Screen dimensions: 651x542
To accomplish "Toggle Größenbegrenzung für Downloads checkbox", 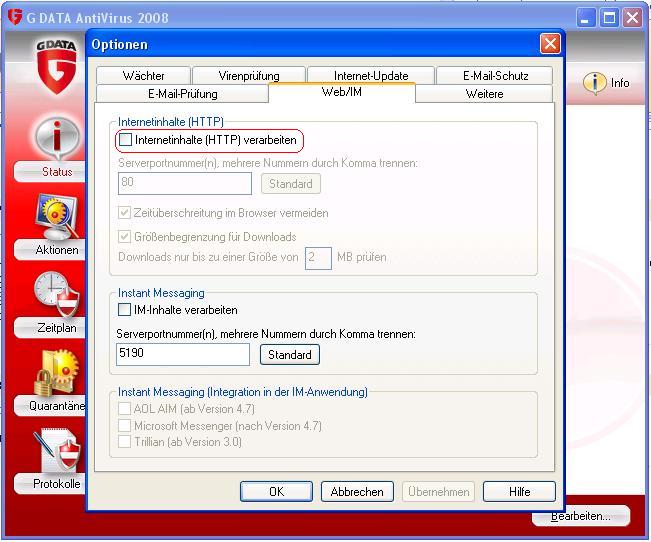I will pyautogui.click(x=125, y=237).
